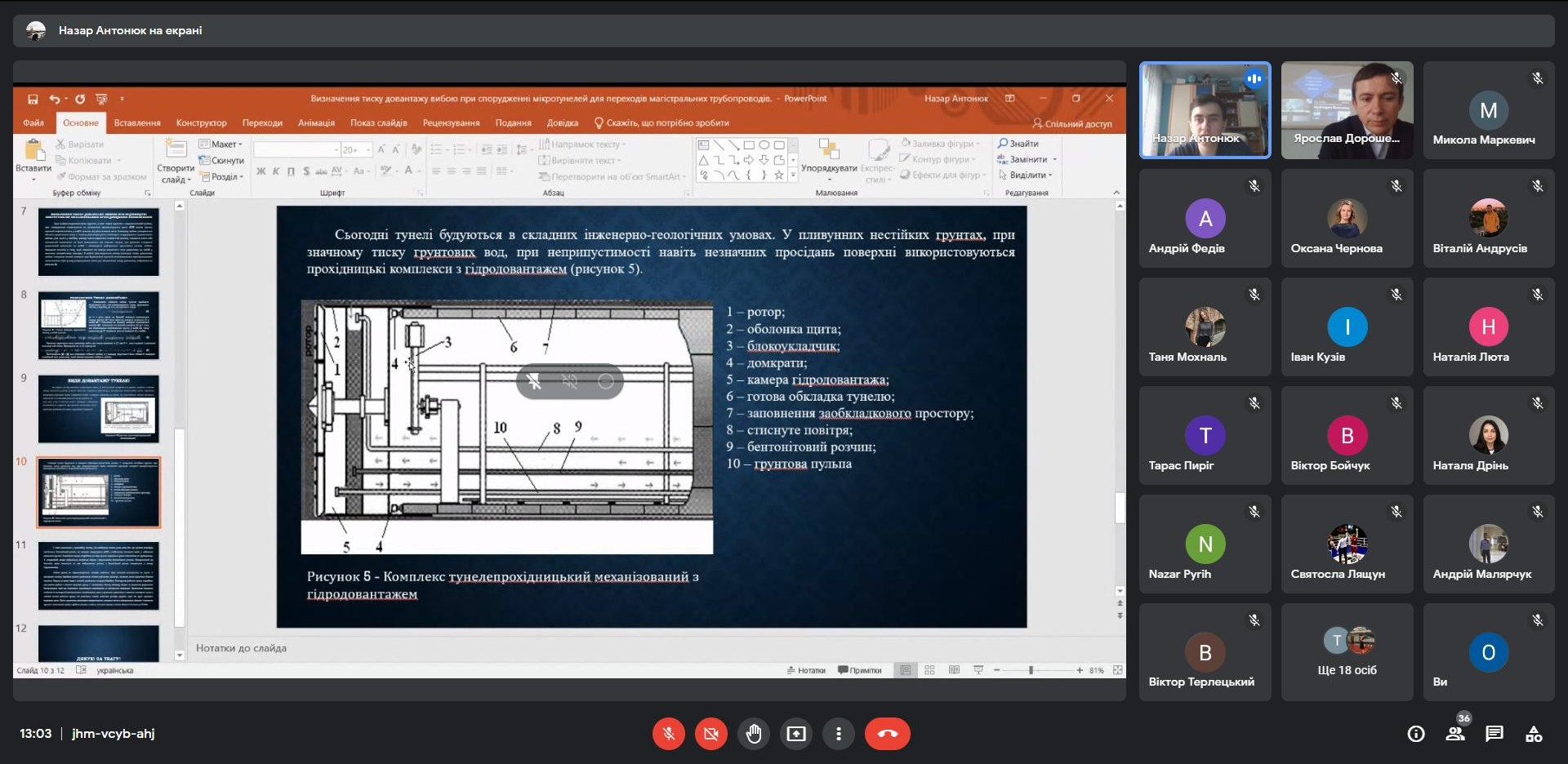Click the Present now screen share icon
The height and width of the screenshot is (764, 1568).
[x=795, y=734]
